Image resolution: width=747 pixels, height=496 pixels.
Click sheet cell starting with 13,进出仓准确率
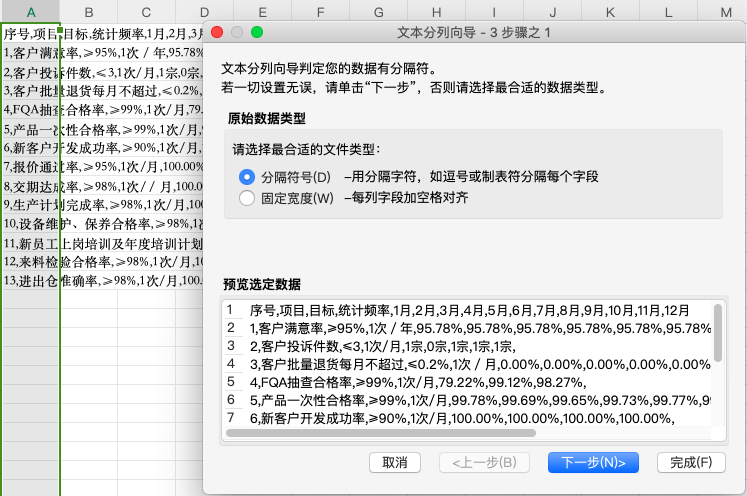[x=30, y=281]
